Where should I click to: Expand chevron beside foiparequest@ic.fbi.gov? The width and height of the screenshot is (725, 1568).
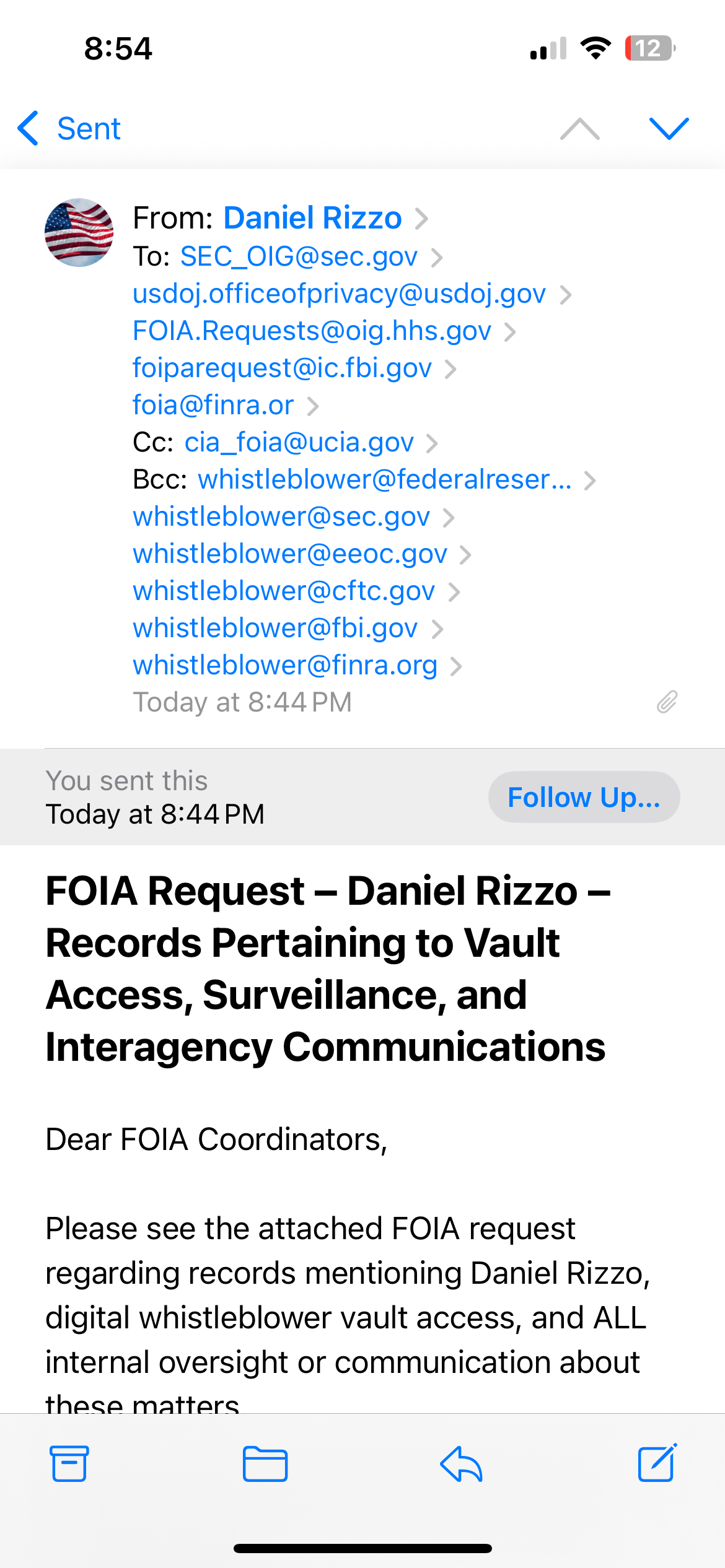pos(451,369)
